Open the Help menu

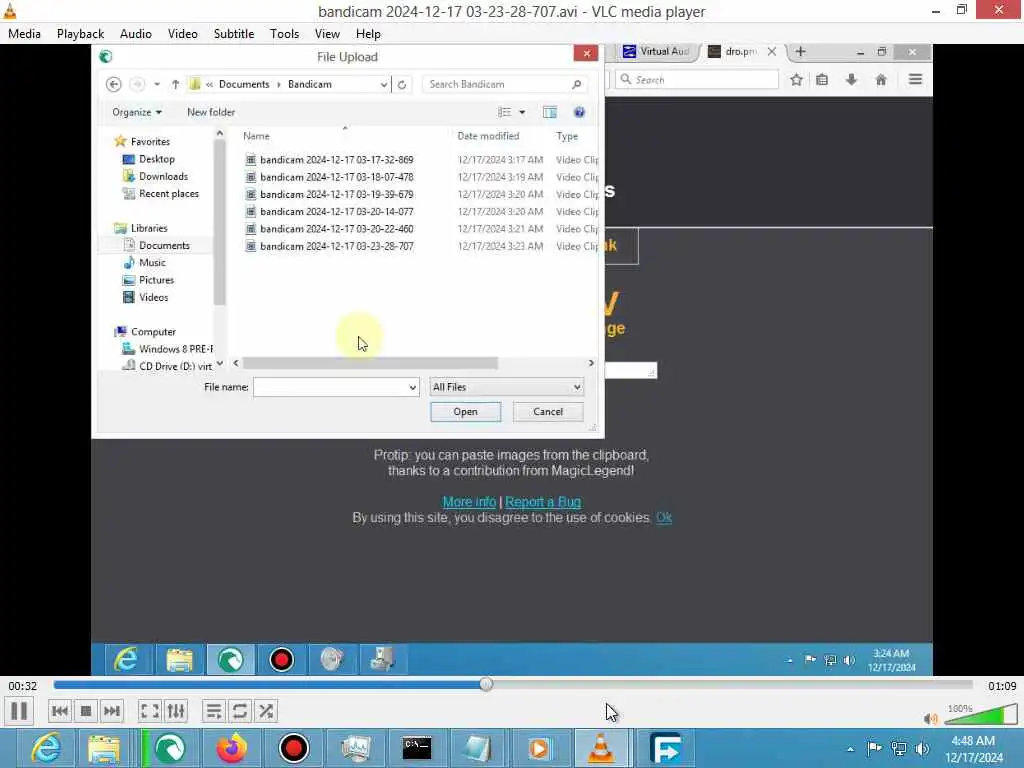tap(368, 34)
